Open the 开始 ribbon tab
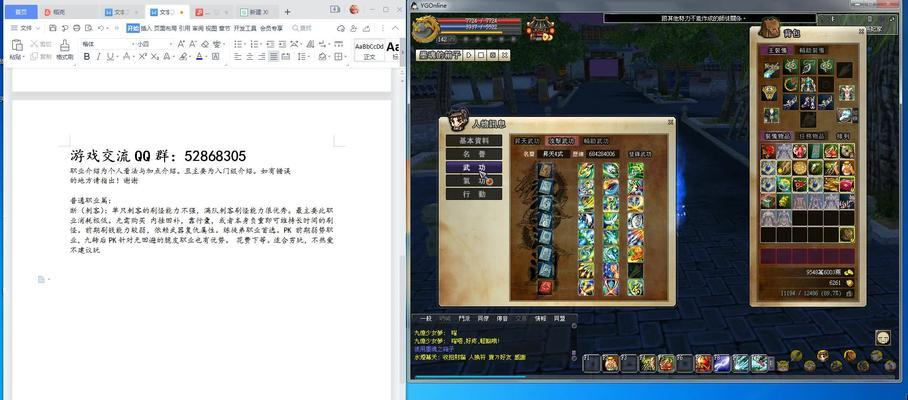908x400 pixels. coord(133,28)
